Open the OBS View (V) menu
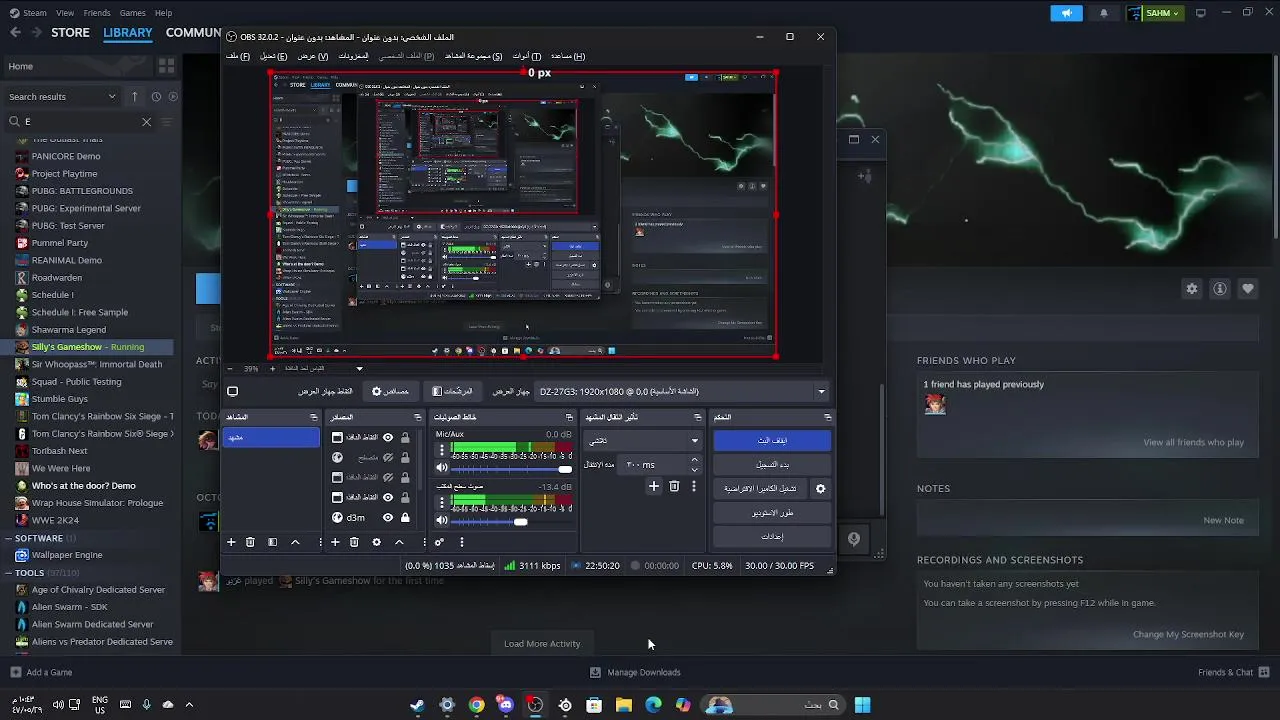The width and height of the screenshot is (1280, 720). pyautogui.click(x=313, y=56)
